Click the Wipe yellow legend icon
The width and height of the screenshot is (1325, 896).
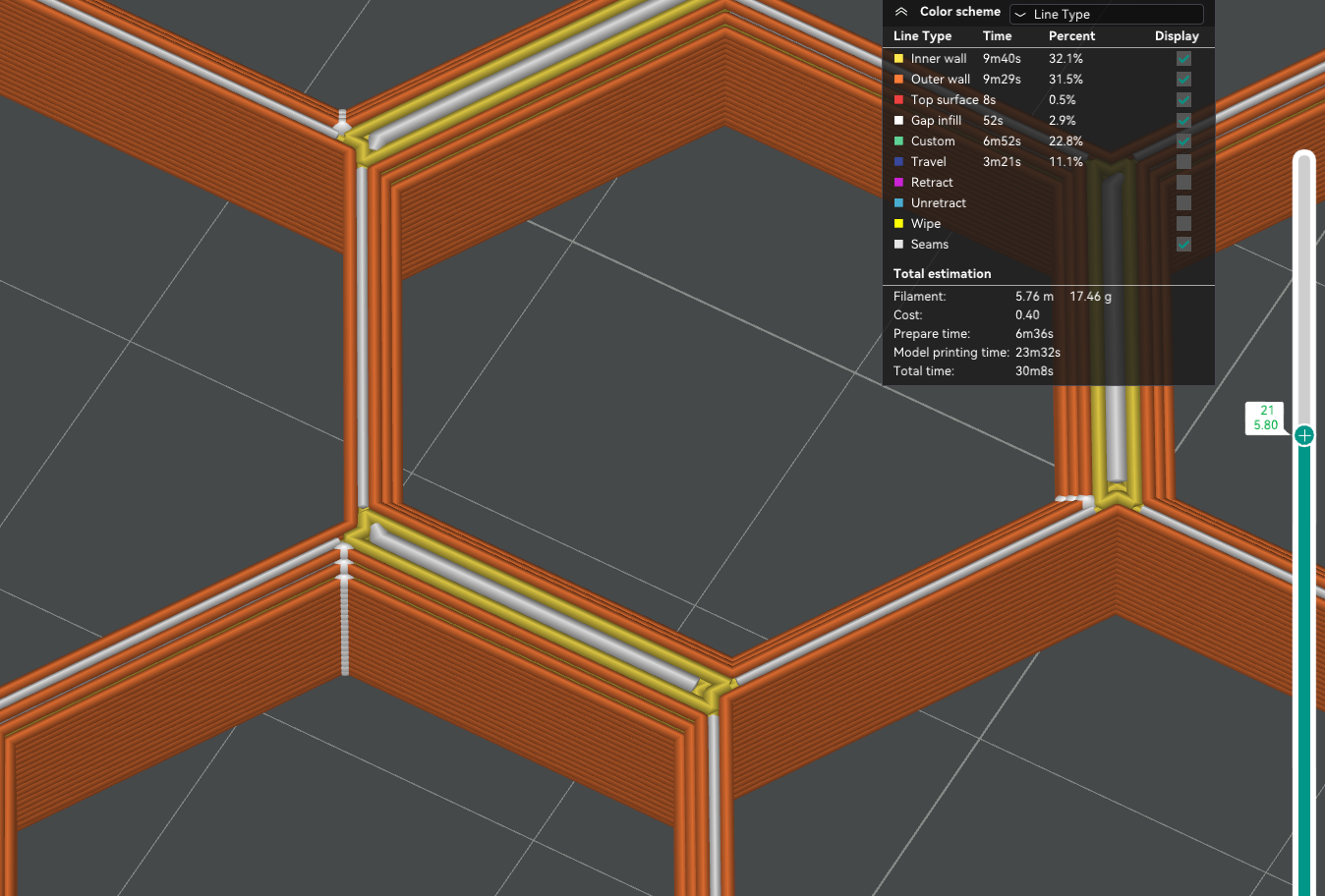tap(898, 223)
